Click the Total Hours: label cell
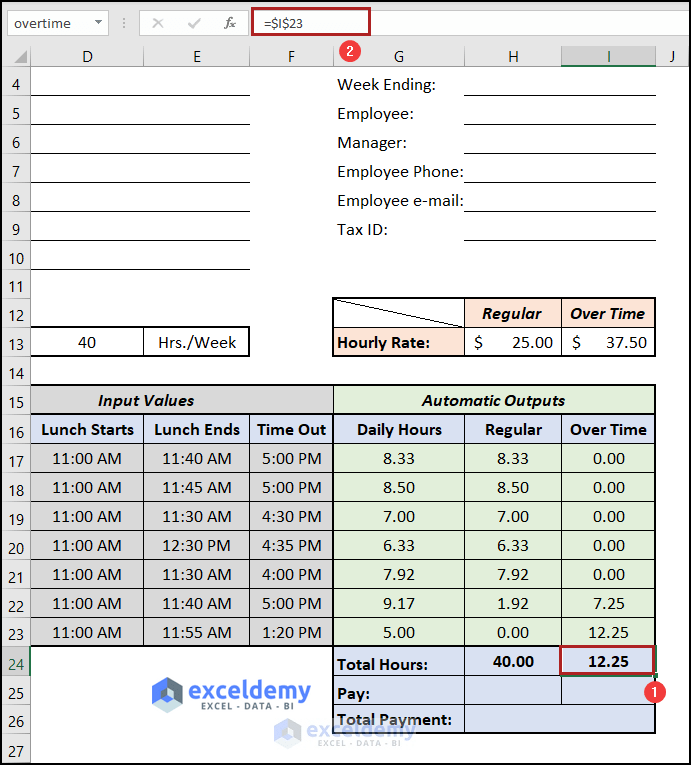The width and height of the screenshot is (691, 765). point(399,664)
